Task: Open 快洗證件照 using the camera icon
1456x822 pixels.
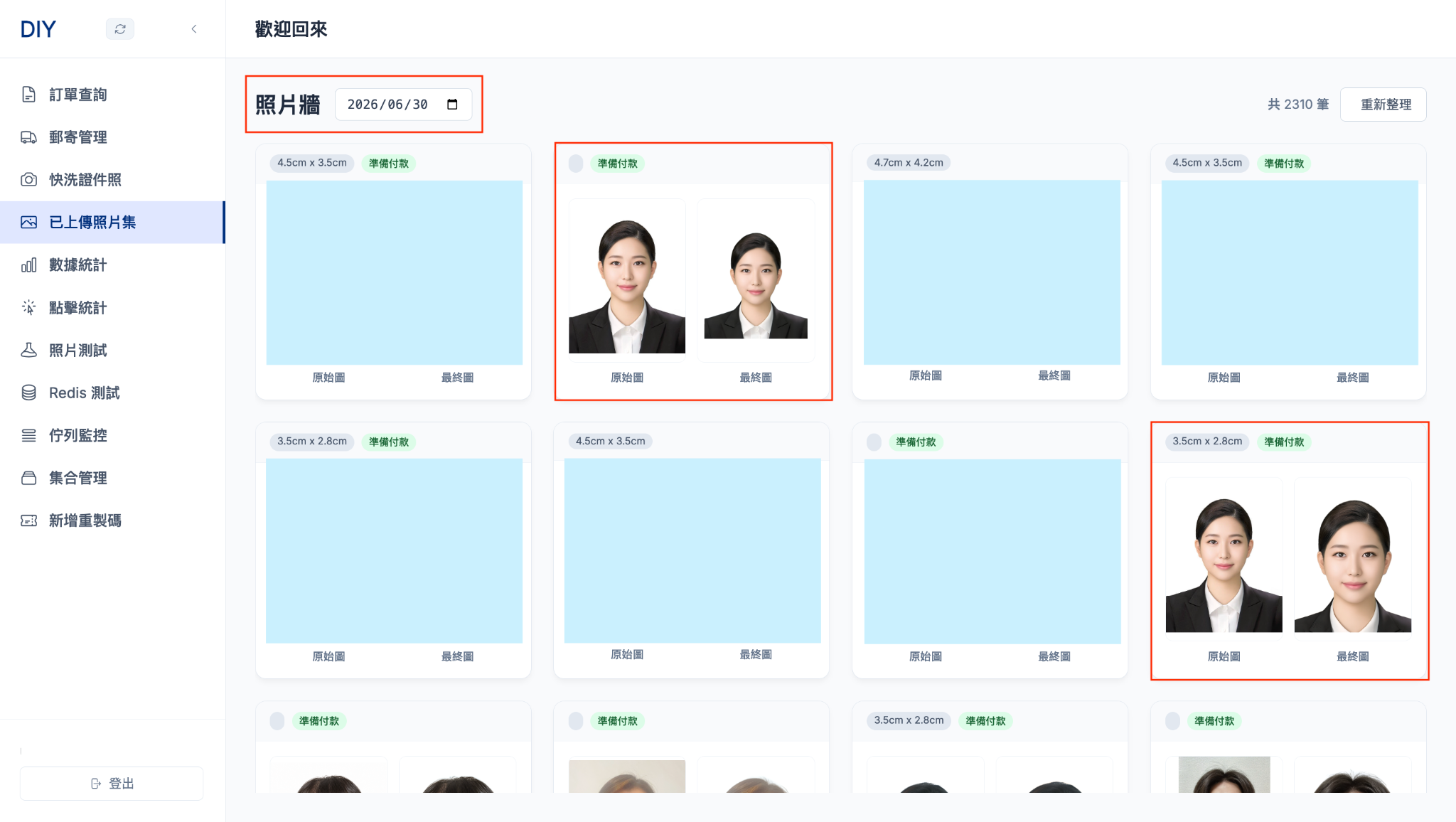Action: click(28, 180)
